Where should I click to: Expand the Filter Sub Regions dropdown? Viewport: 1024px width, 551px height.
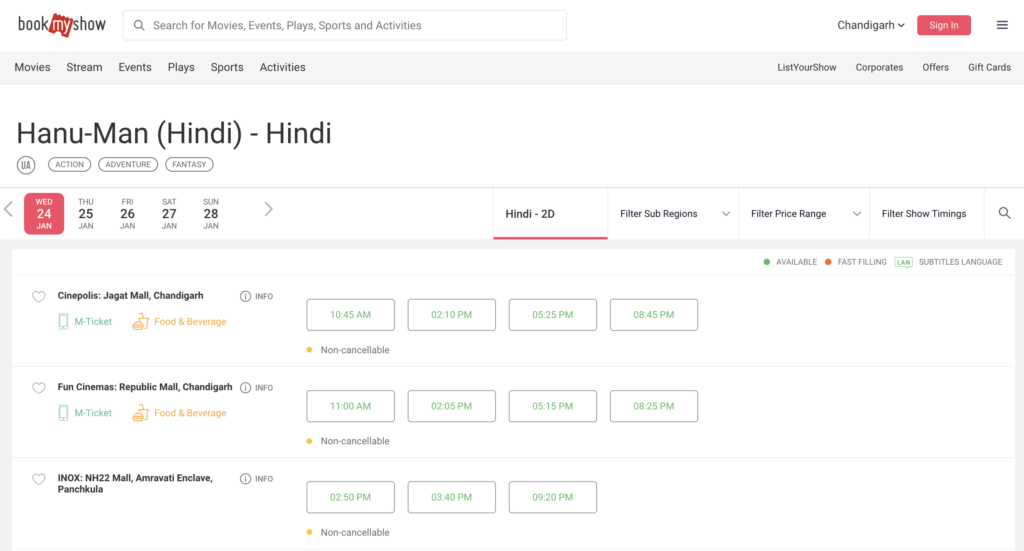(674, 214)
